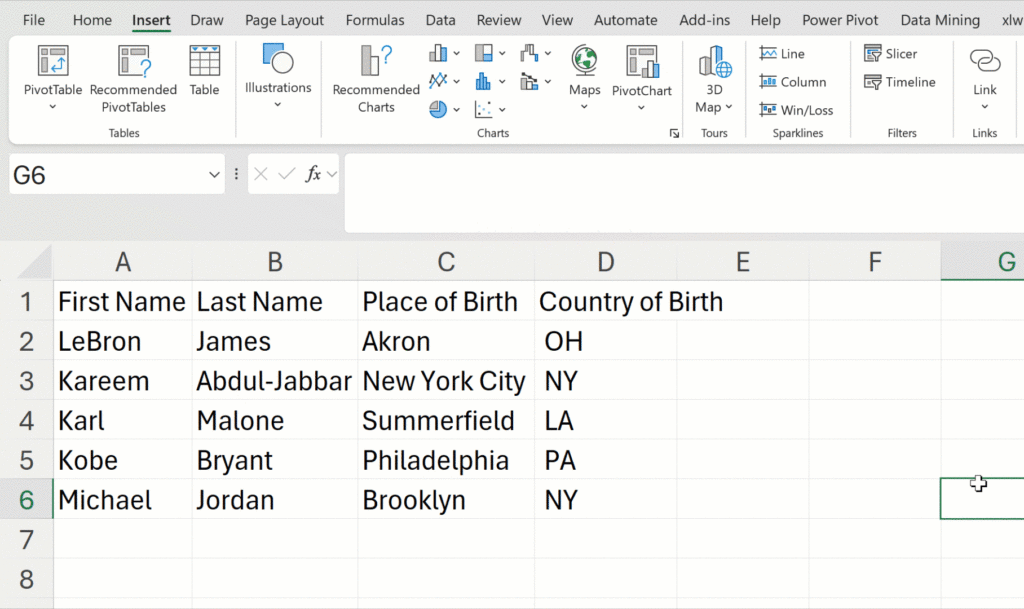Click the Recommended PivotTables icon
The width and height of the screenshot is (1024, 609).
[133, 62]
